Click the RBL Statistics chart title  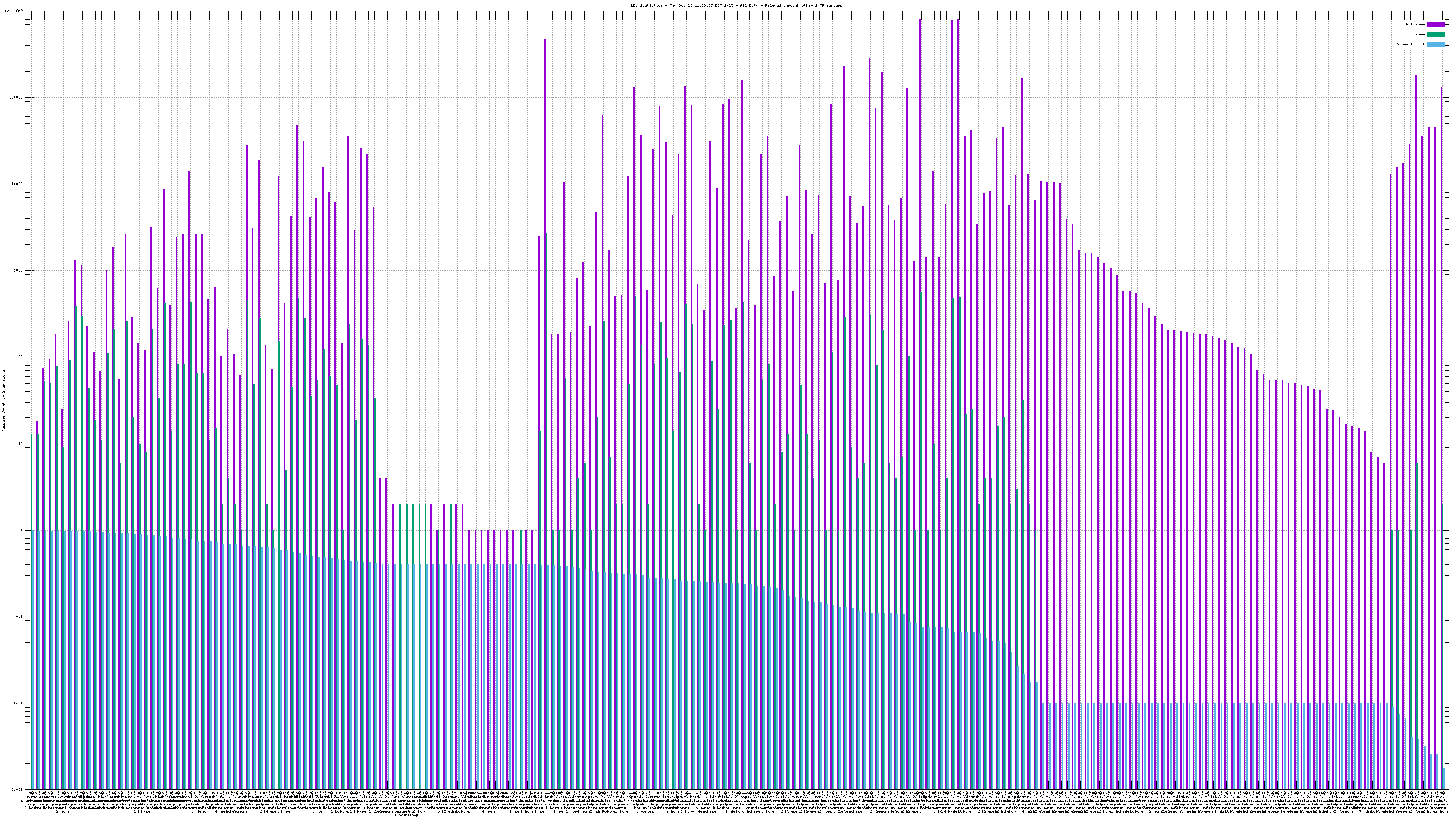(736, 5)
